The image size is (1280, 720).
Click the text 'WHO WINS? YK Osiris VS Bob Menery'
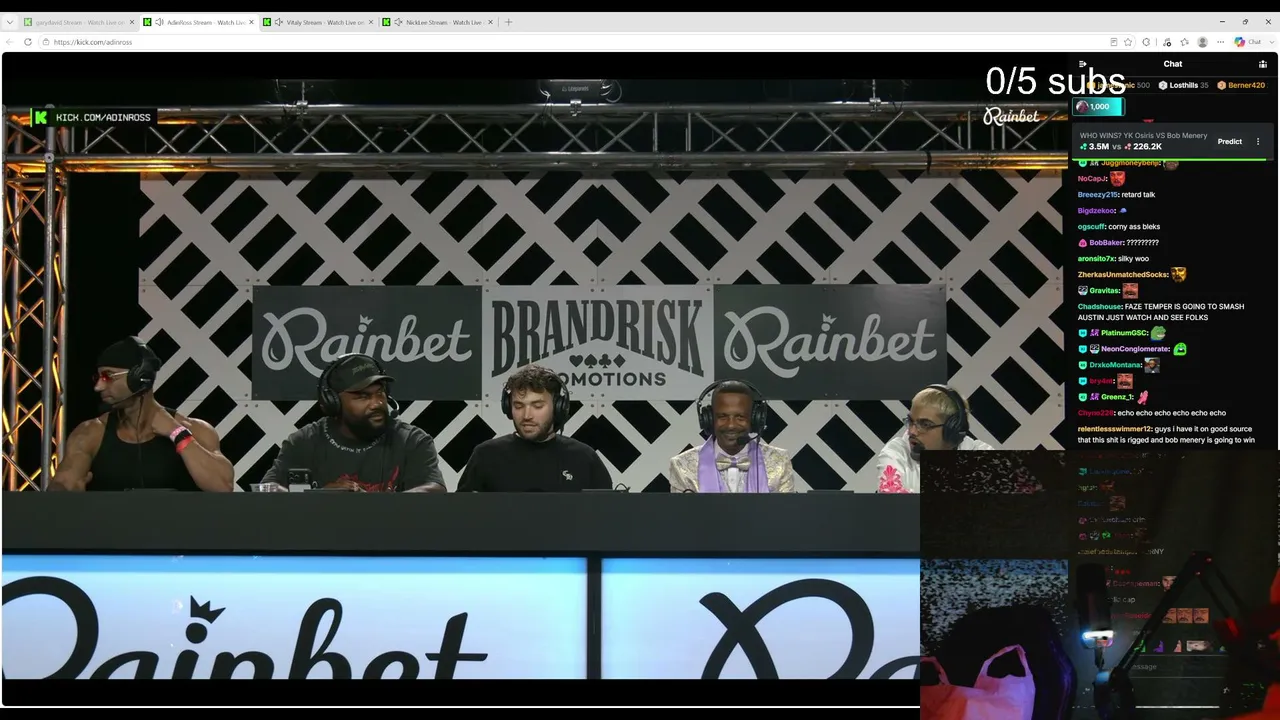[x=1143, y=135]
